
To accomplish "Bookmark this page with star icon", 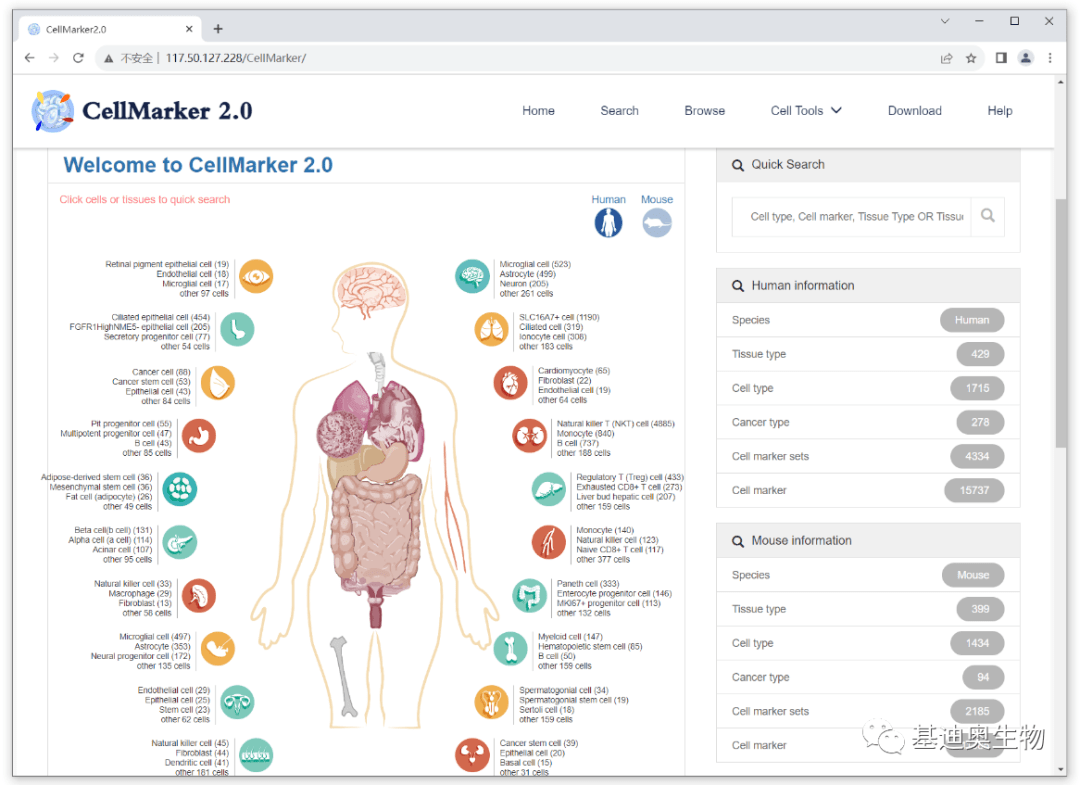I will 971,58.
